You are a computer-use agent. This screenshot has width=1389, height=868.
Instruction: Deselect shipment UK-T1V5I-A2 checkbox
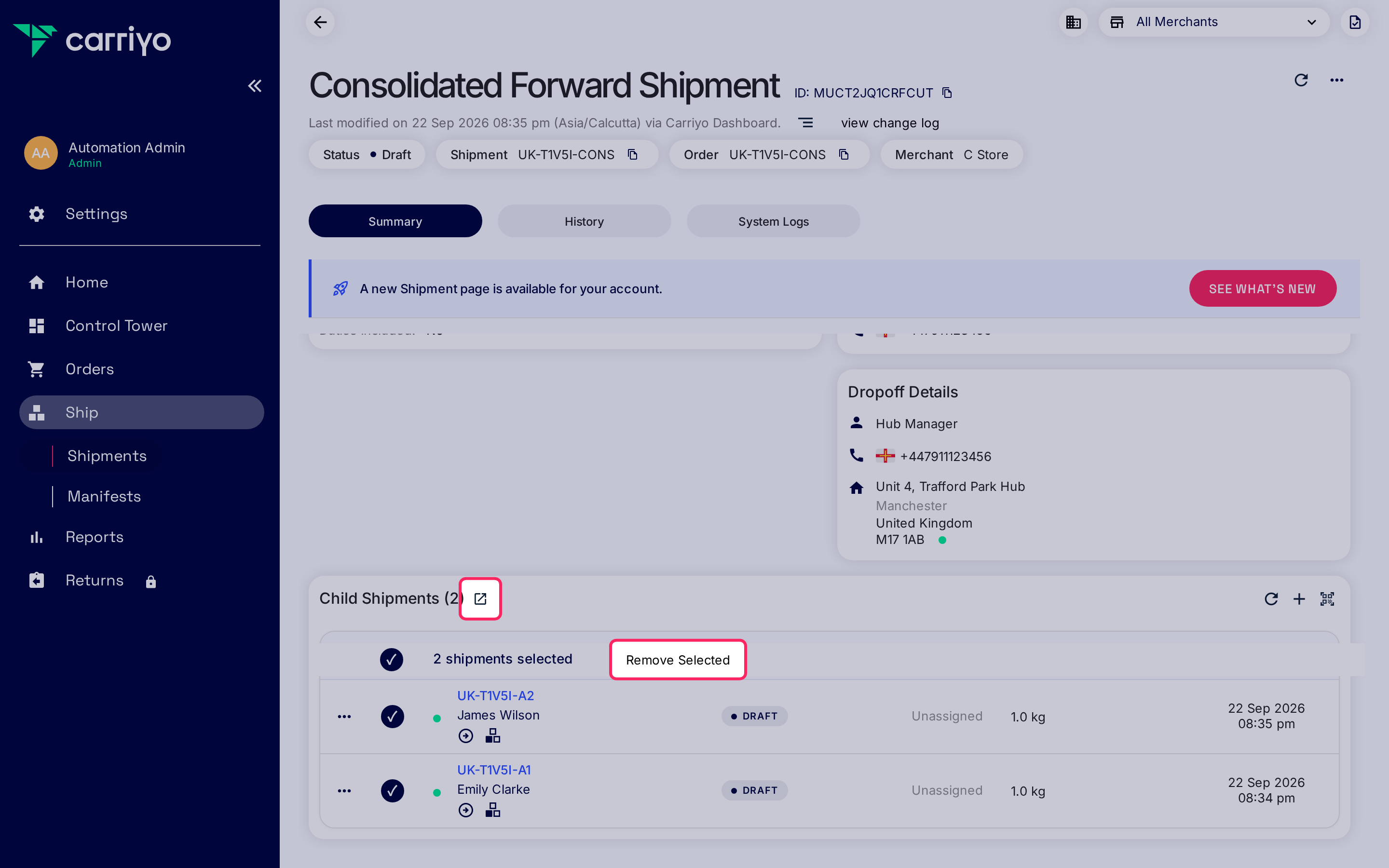(392, 717)
